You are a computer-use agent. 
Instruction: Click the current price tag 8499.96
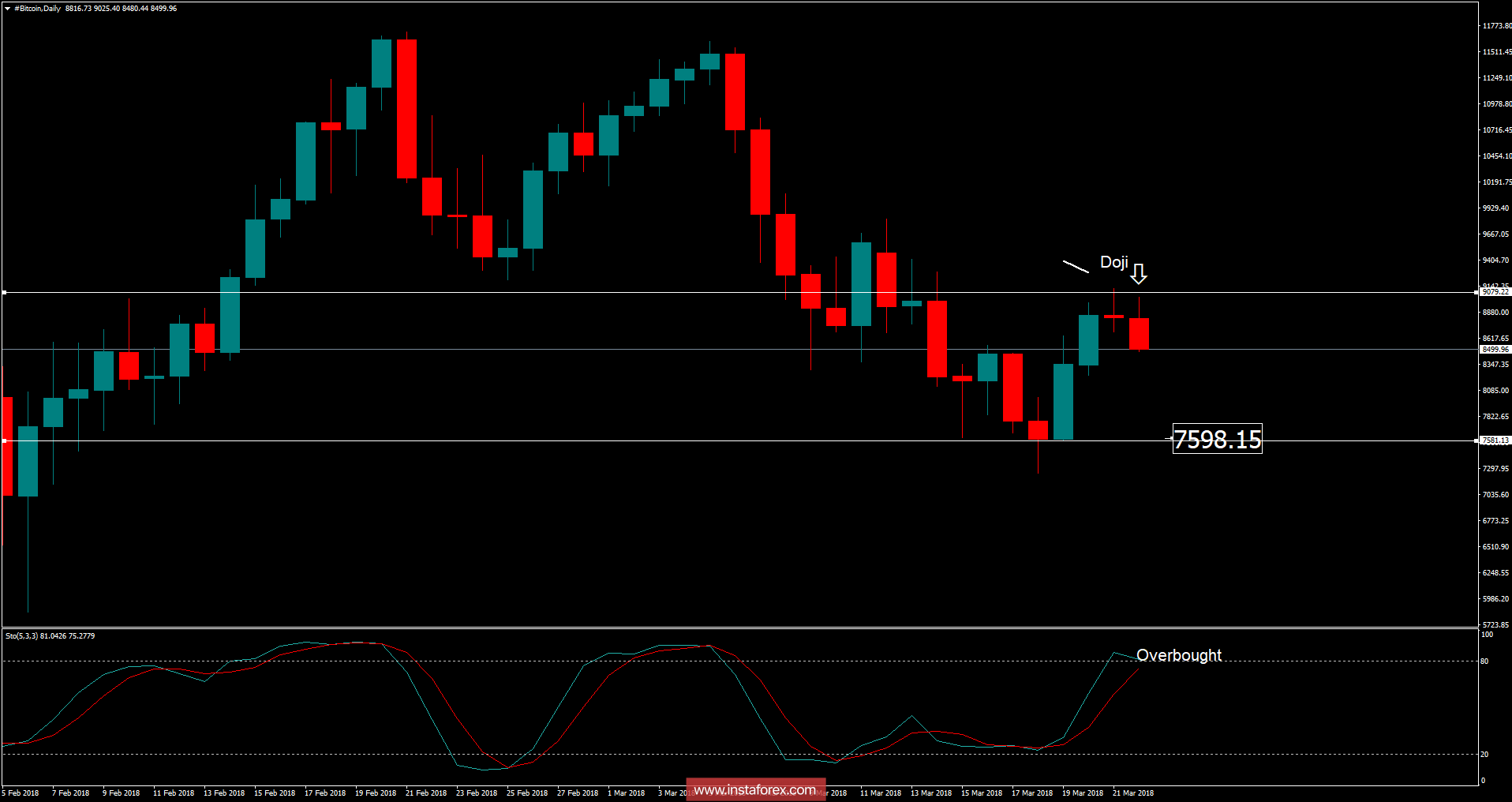[x=1495, y=349]
